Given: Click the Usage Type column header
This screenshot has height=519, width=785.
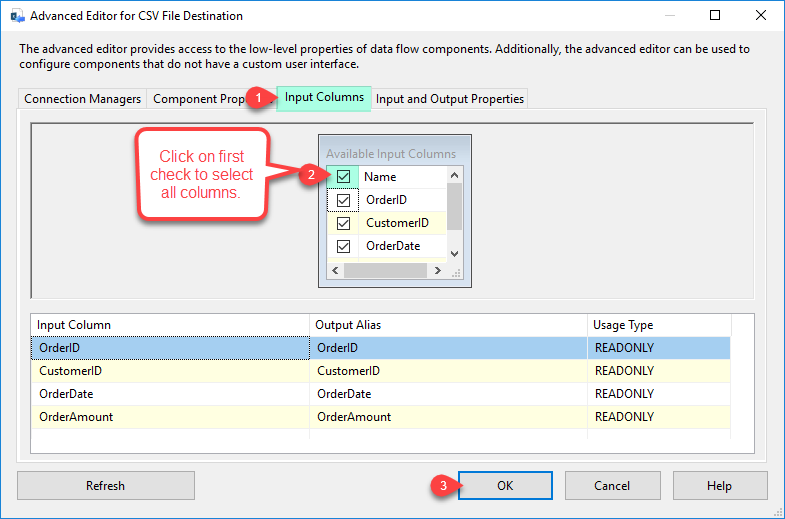Looking at the screenshot, I should (x=659, y=325).
